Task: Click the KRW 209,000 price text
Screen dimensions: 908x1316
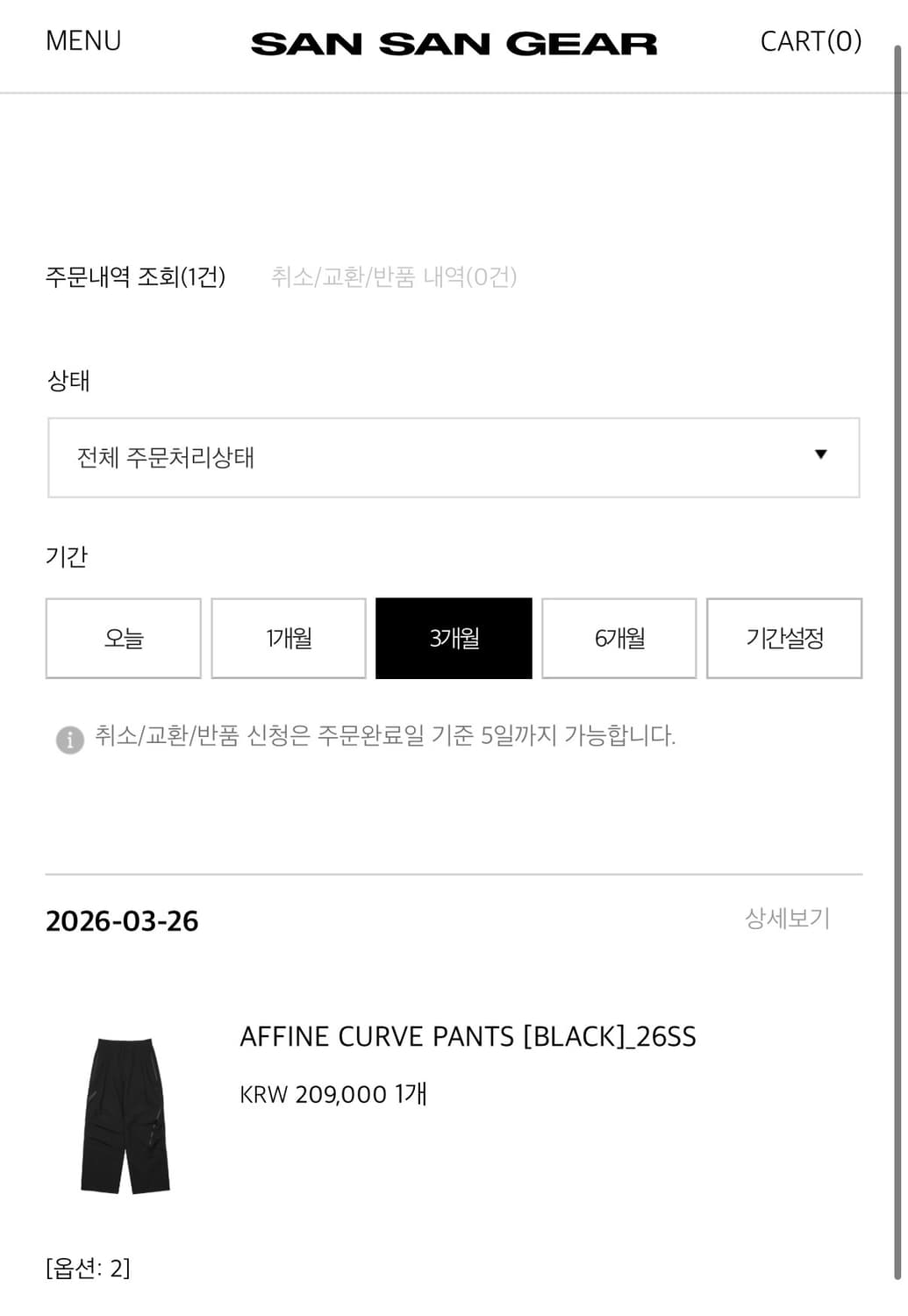Action: click(x=332, y=1095)
